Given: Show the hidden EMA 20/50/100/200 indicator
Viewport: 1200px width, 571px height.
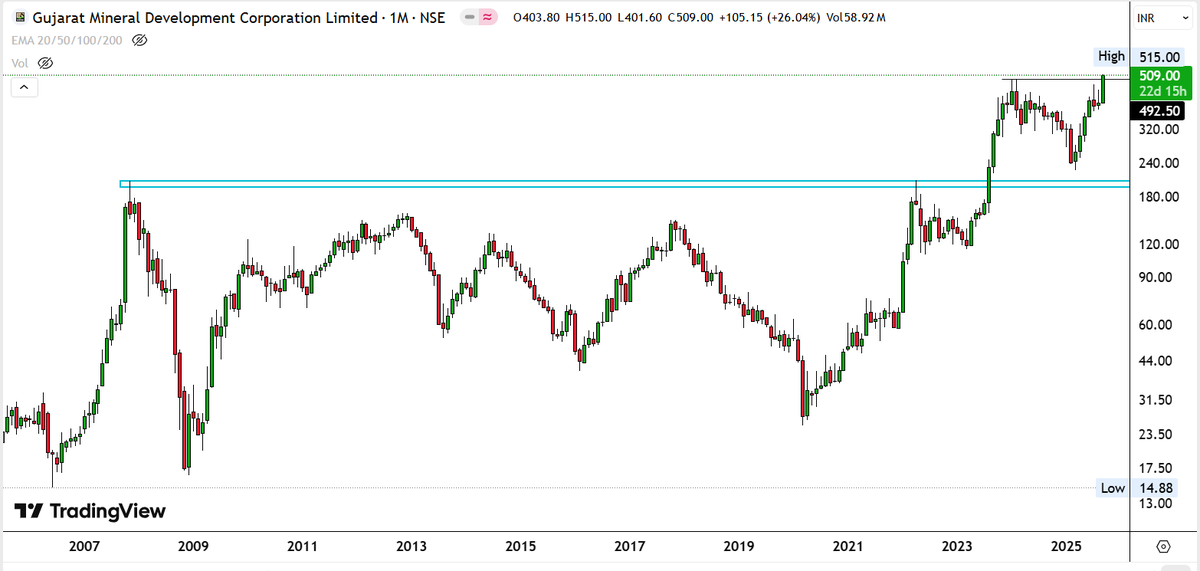Looking at the screenshot, I should [140, 40].
